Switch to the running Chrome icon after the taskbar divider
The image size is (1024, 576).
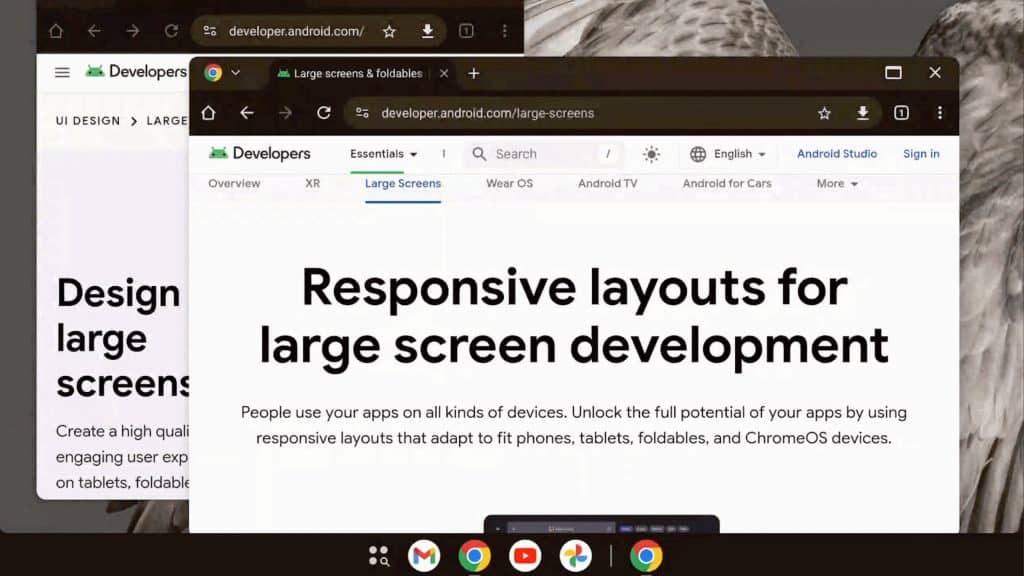[646, 556]
